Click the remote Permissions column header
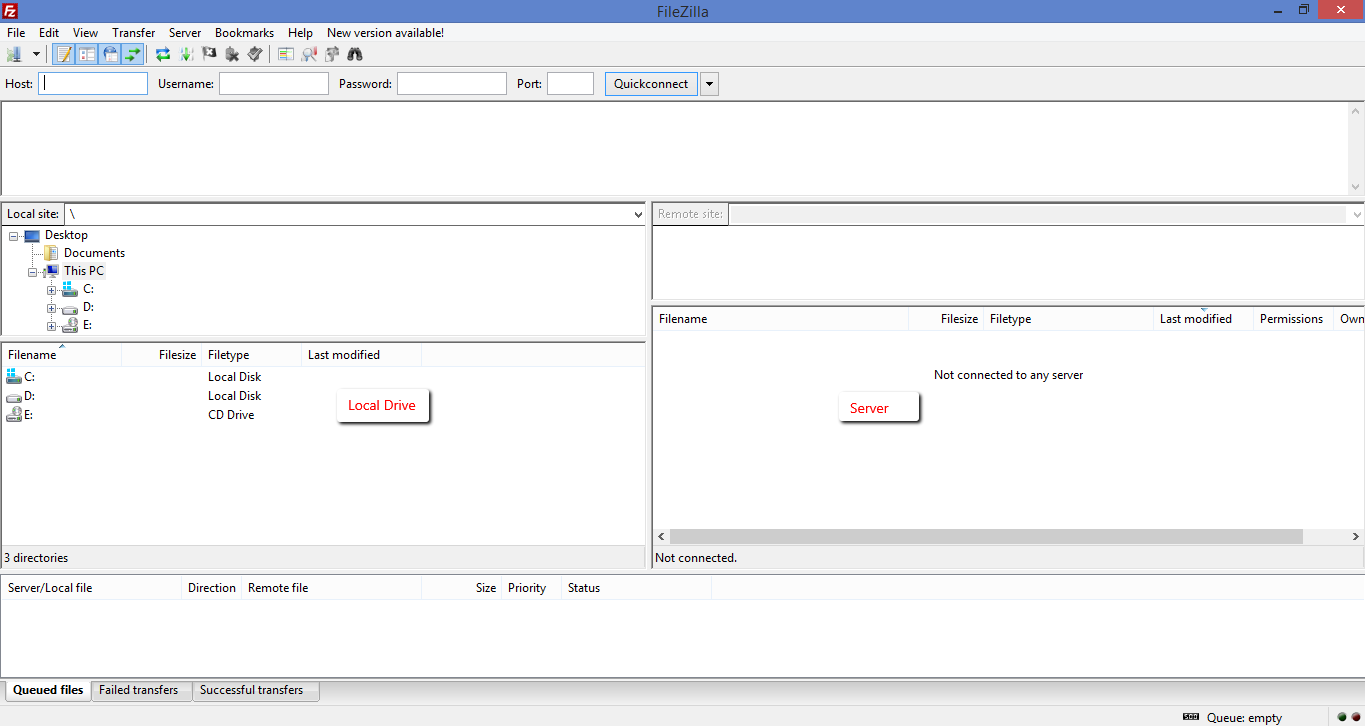Image resolution: width=1365 pixels, height=726 pixels. click(x=1294, y=319)
